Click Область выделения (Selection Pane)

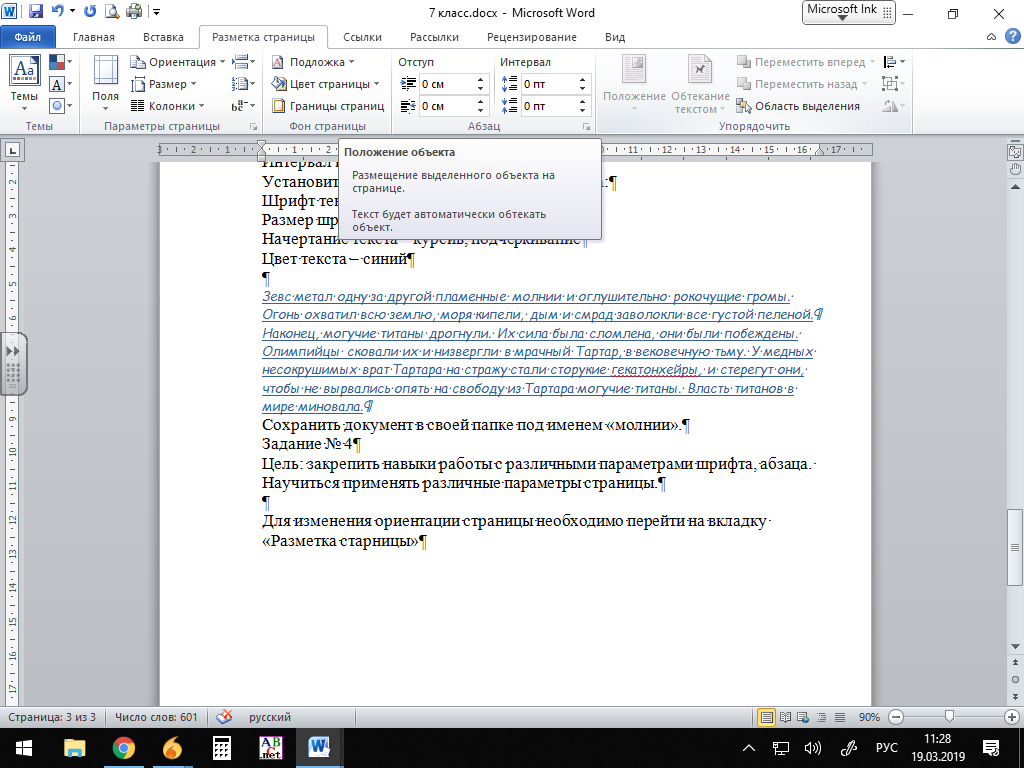pyautogui.click(x=798, y=106)
